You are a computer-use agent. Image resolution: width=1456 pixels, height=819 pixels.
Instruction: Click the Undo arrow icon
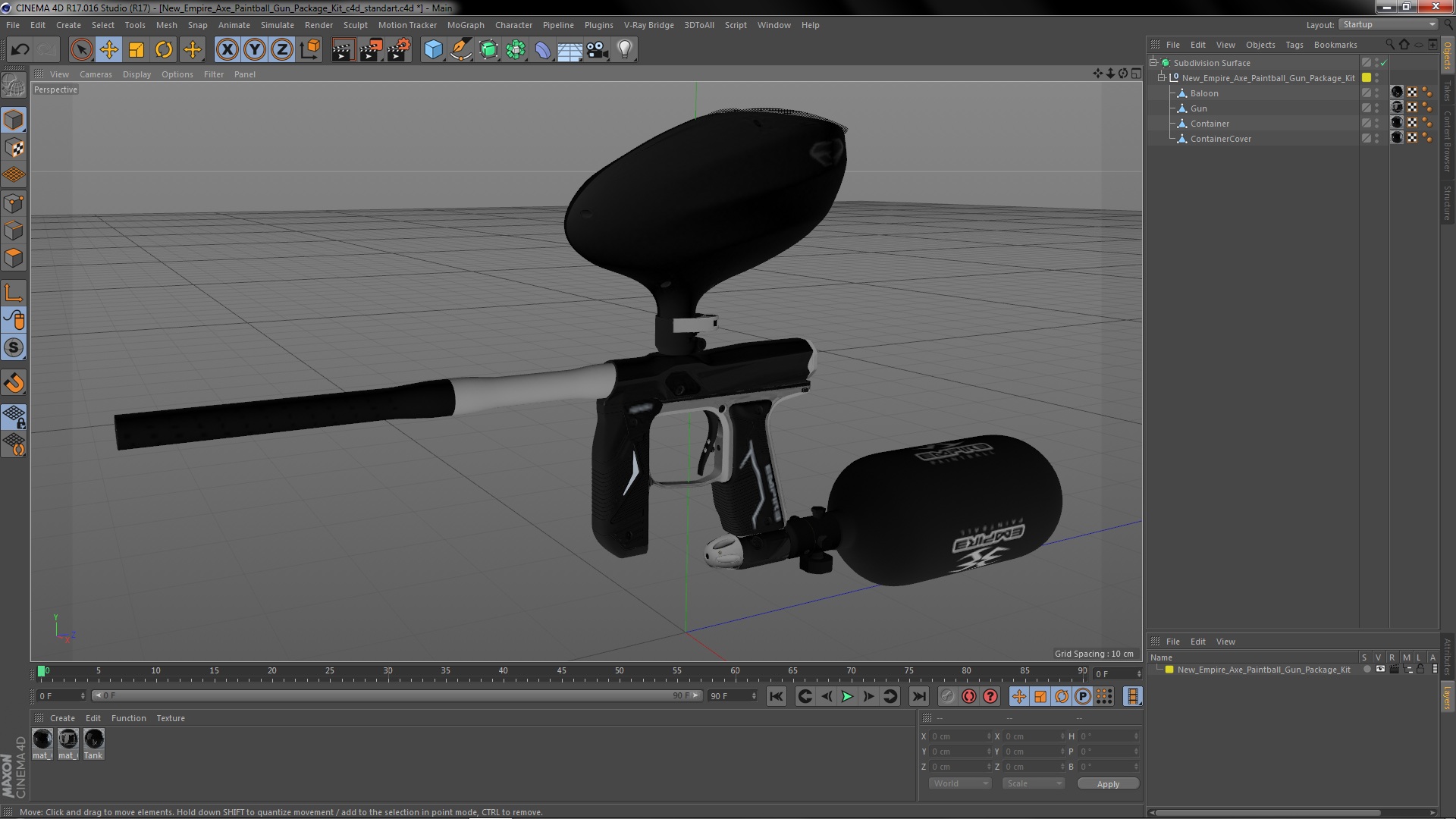pos(20,50)
